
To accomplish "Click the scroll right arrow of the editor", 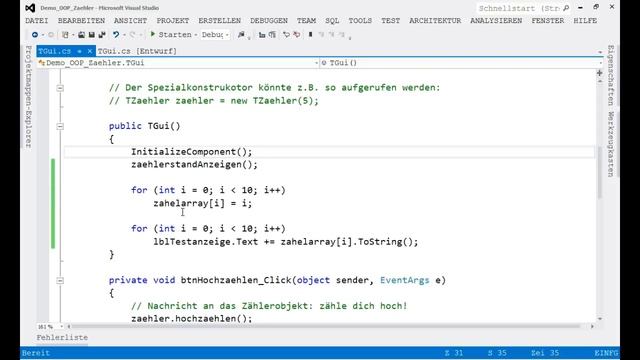I will [592, 327].
